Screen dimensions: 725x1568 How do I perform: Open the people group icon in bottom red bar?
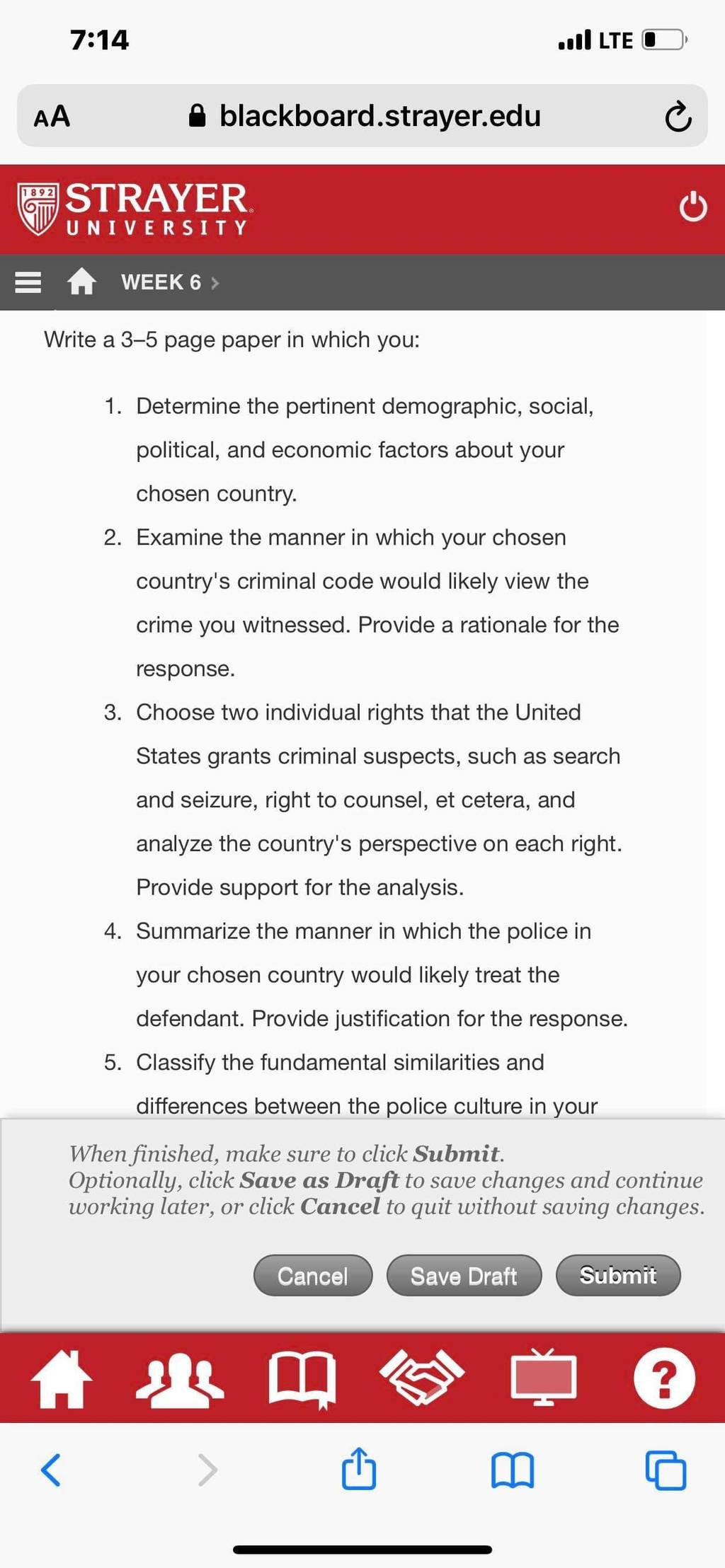(x=180, y=1378)
